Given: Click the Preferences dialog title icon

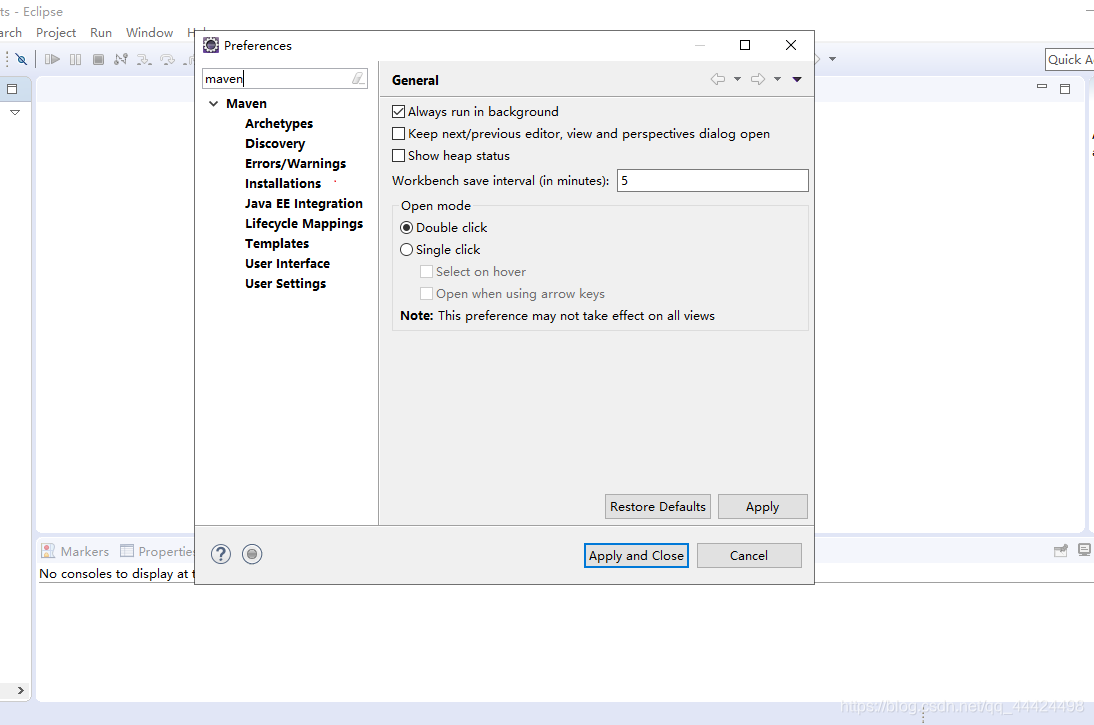Looking at the screenshot, I should [x=211, y=45].
